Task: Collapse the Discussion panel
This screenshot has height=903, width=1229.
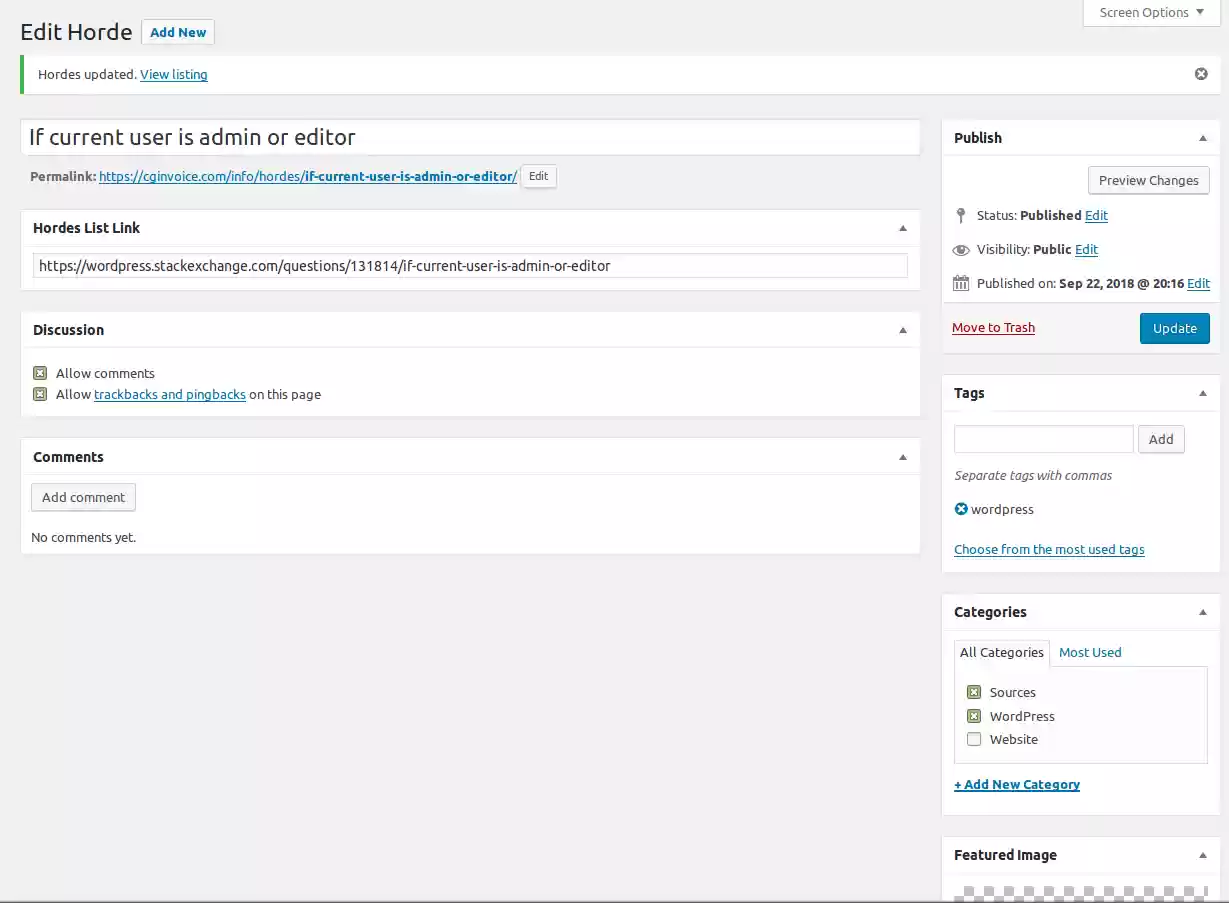Action: pyautogui.click(x=901, y=329)
